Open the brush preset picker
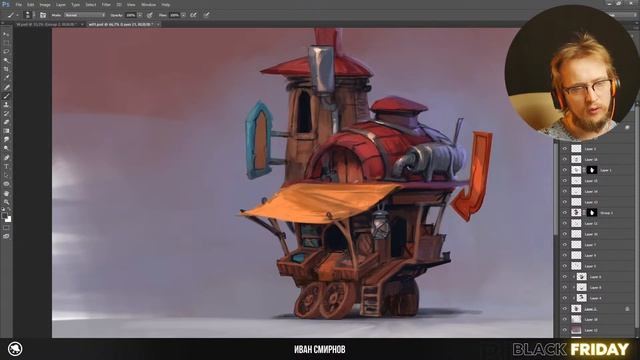 pos(28,15)
